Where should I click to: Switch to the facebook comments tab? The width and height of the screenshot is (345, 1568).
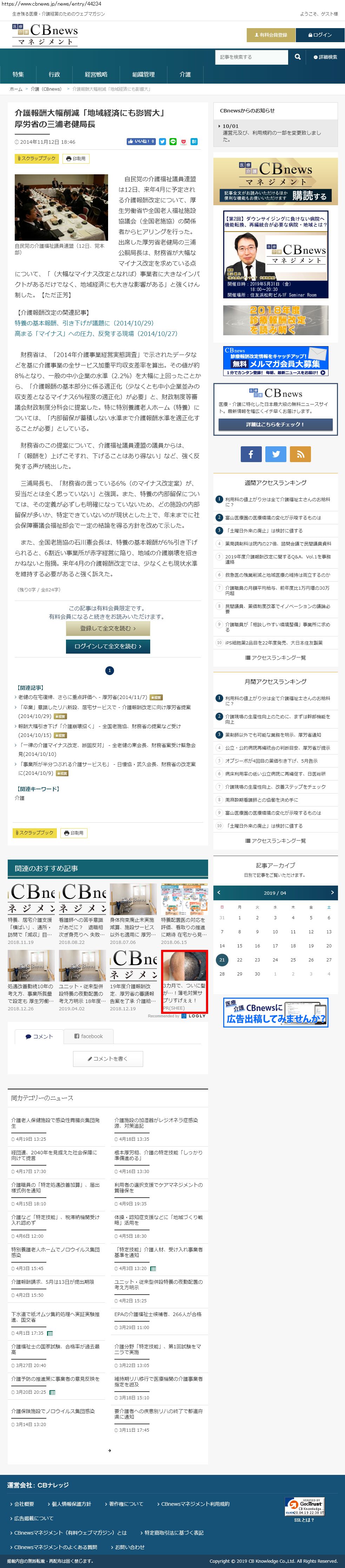coord(89,1036)
